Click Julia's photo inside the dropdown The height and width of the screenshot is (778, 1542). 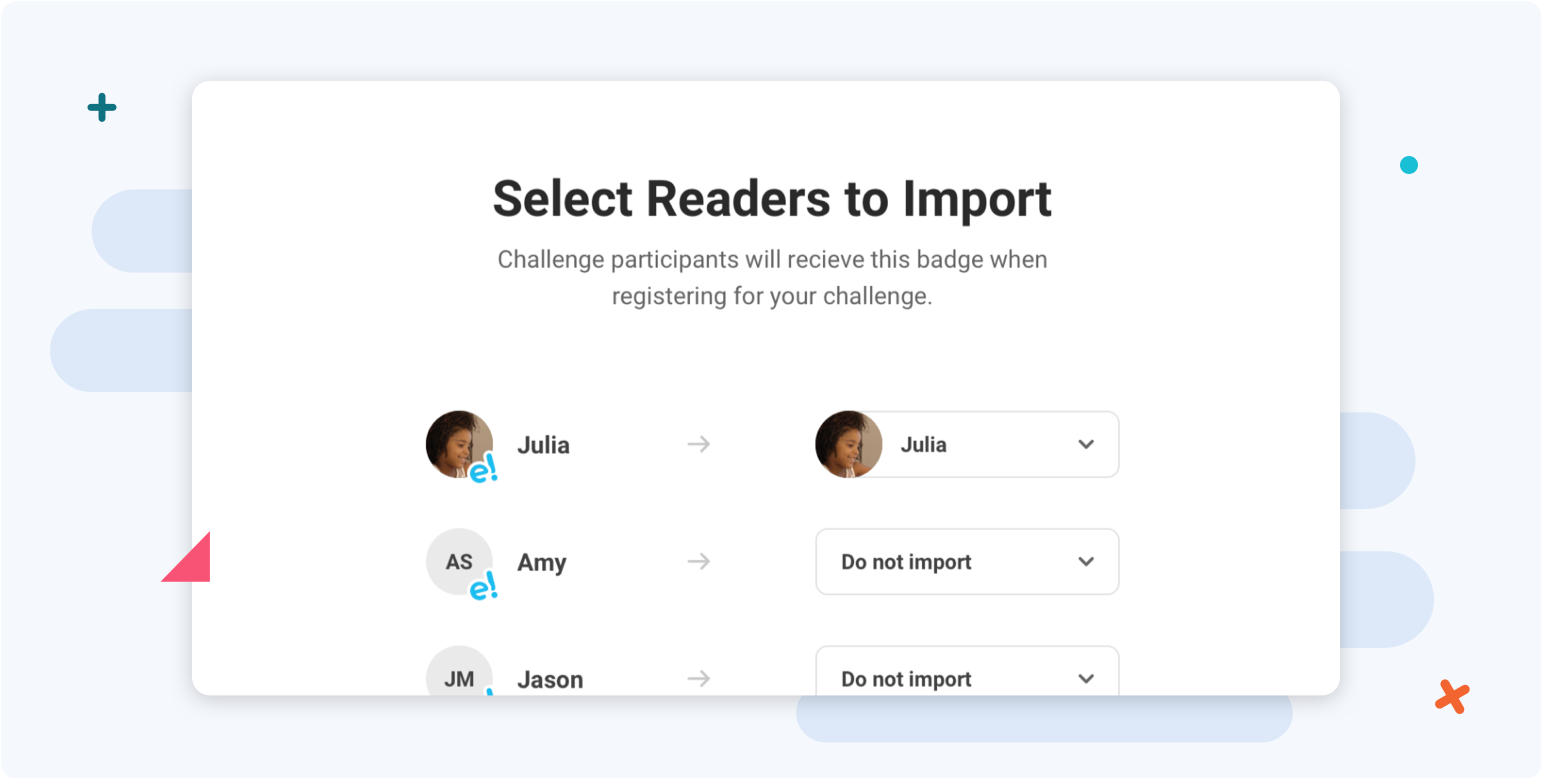coord(849,444)
